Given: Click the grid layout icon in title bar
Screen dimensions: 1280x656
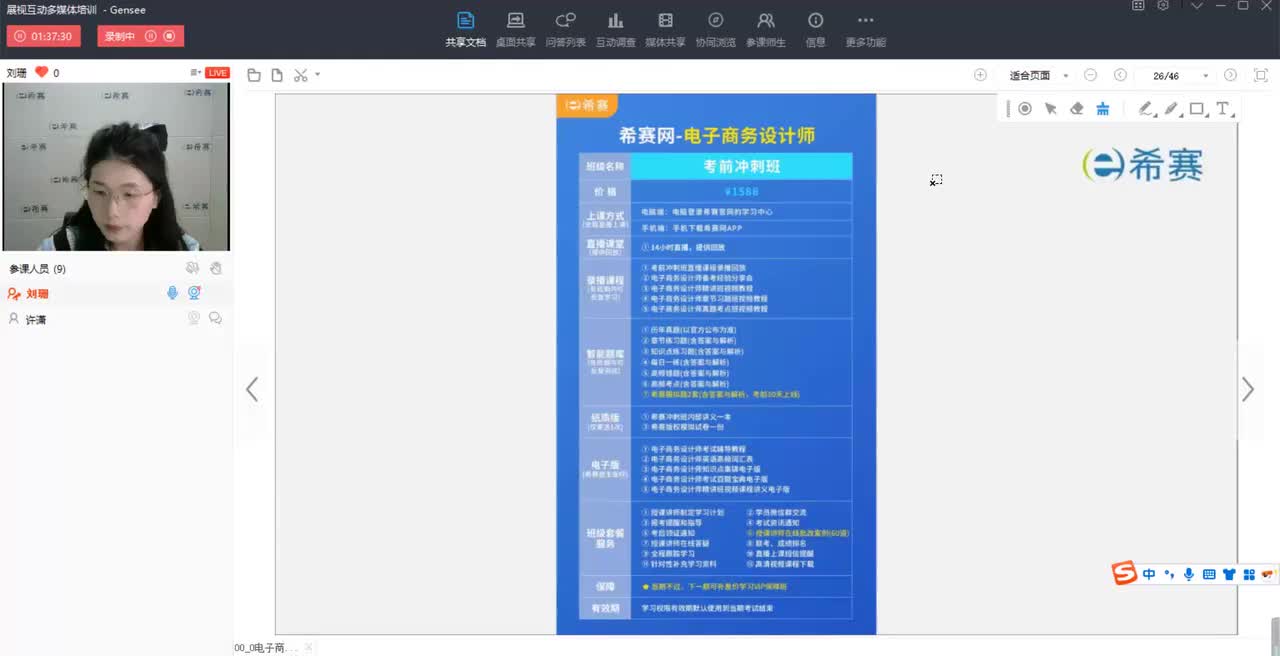Looking at the screenshot, I should tap(1138, 6).
